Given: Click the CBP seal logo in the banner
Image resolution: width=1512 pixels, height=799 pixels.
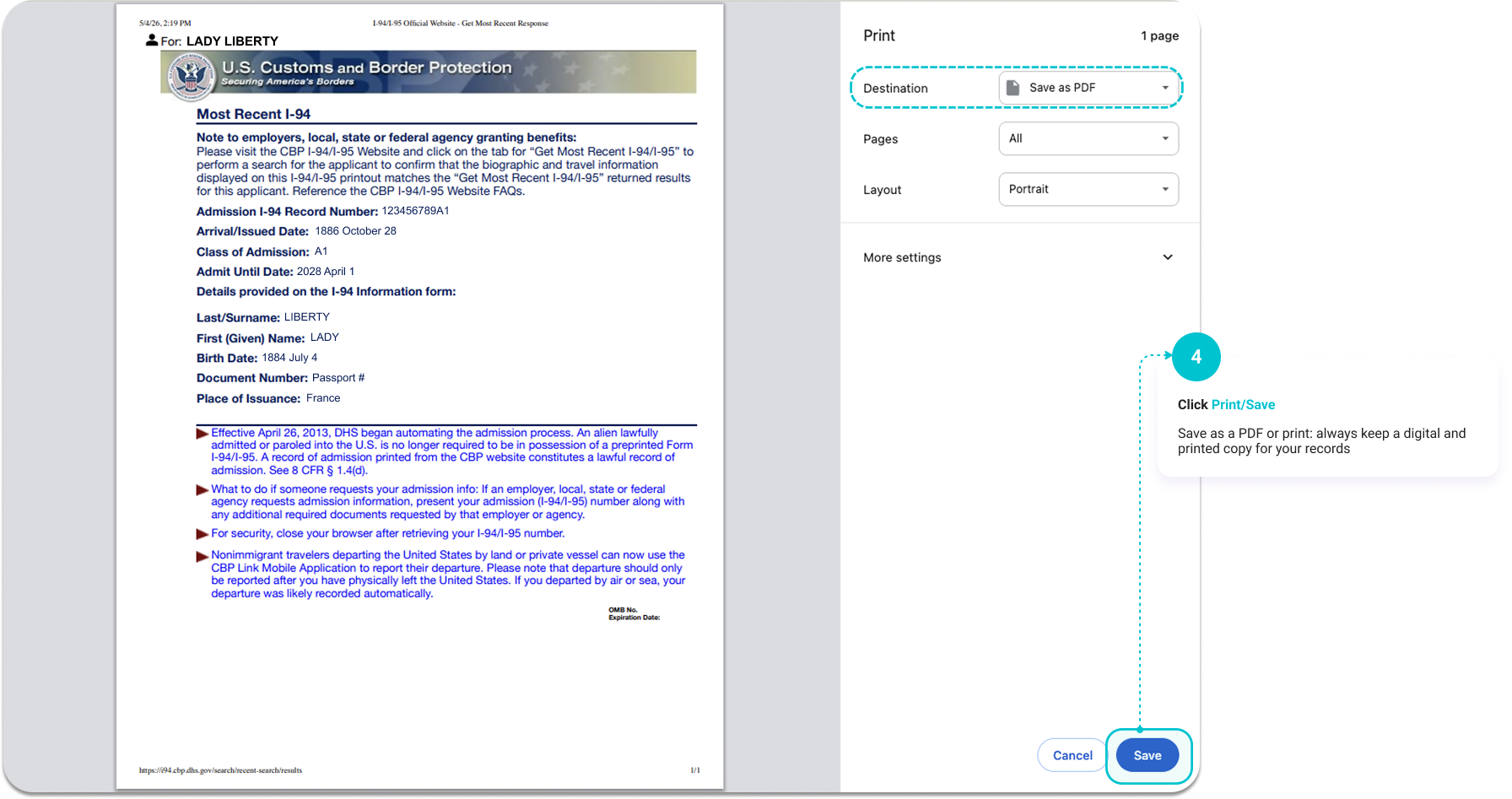Looking at the screenshot, I should point(191,76).
